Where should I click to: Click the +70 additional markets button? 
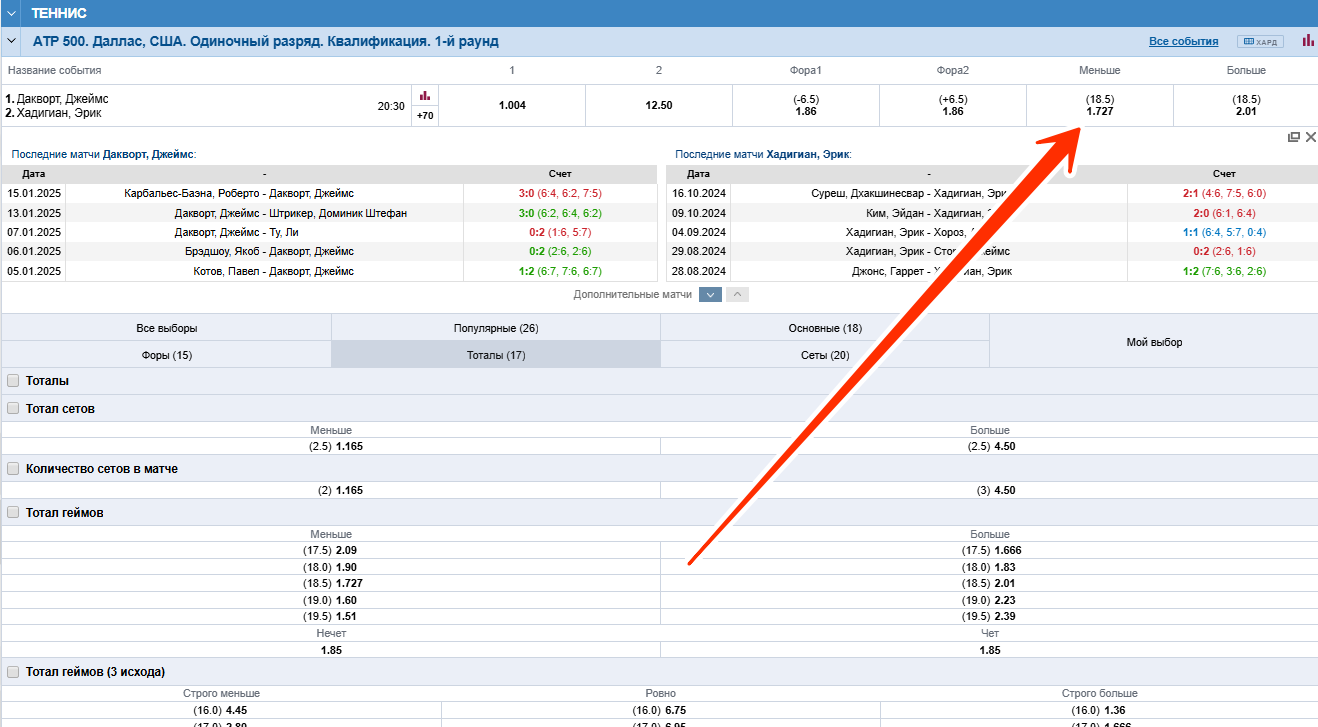425,116
